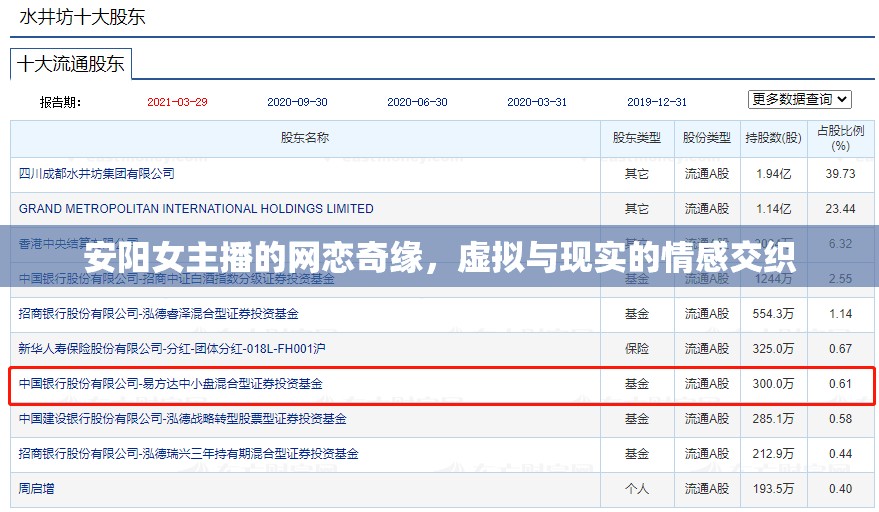Click the 占股比例(%) column header

tap(840, 138)
